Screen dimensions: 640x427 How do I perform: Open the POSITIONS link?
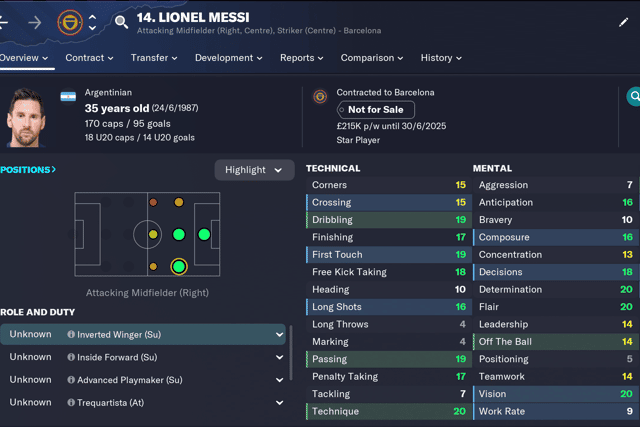[28, 170]
